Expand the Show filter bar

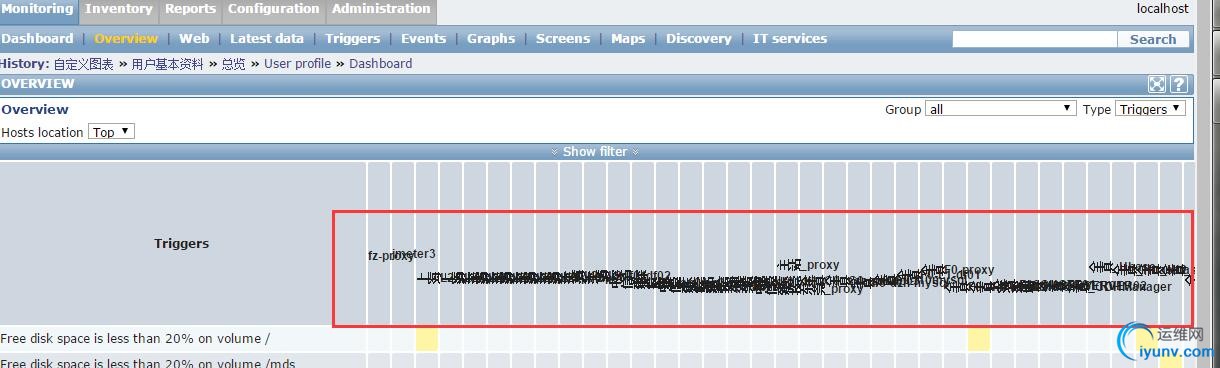click(595, 152)
